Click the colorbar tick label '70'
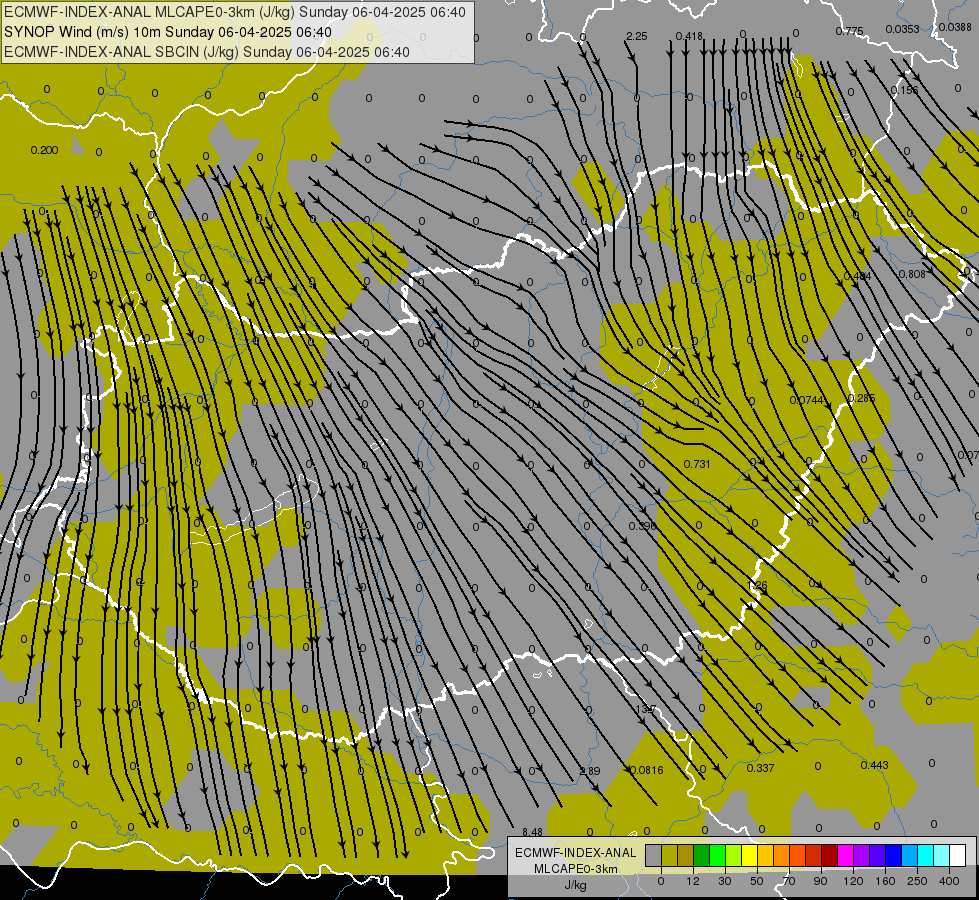The width and height of the screenshot is (979, 900). pyautogui.click(x=789, y=881)
